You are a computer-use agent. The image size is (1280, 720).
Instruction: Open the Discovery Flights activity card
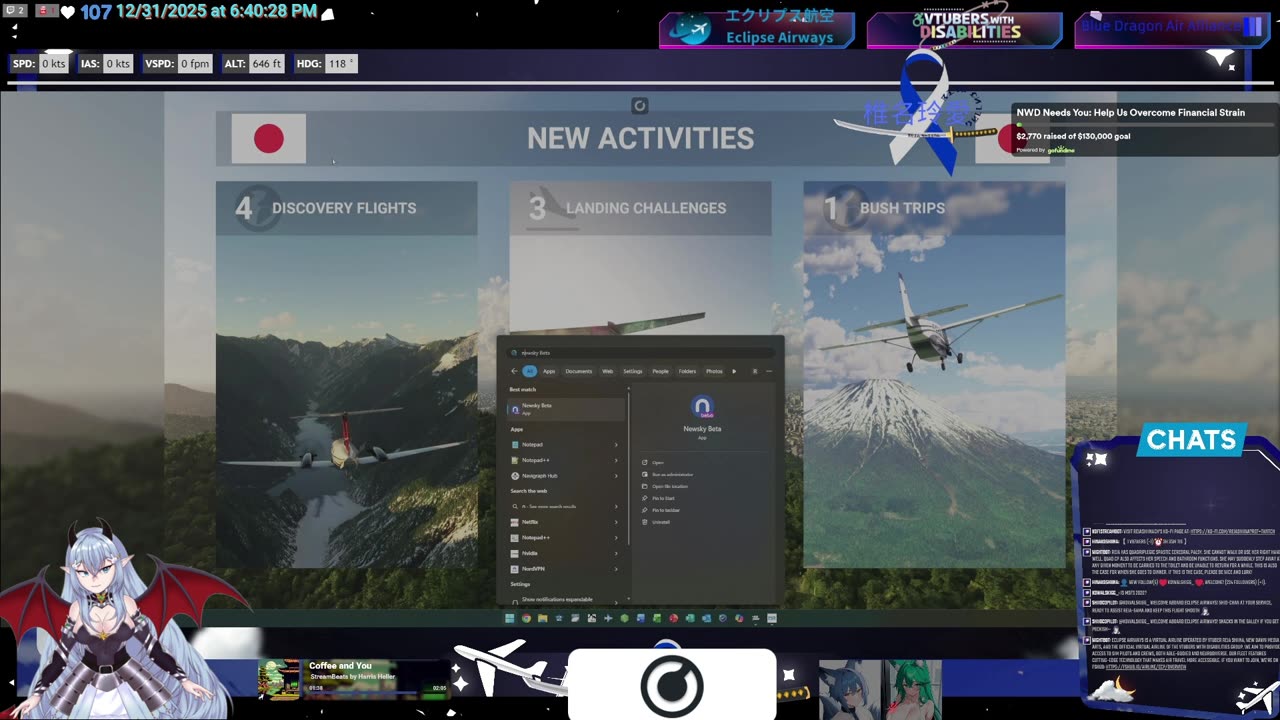(x=346, y=374)
